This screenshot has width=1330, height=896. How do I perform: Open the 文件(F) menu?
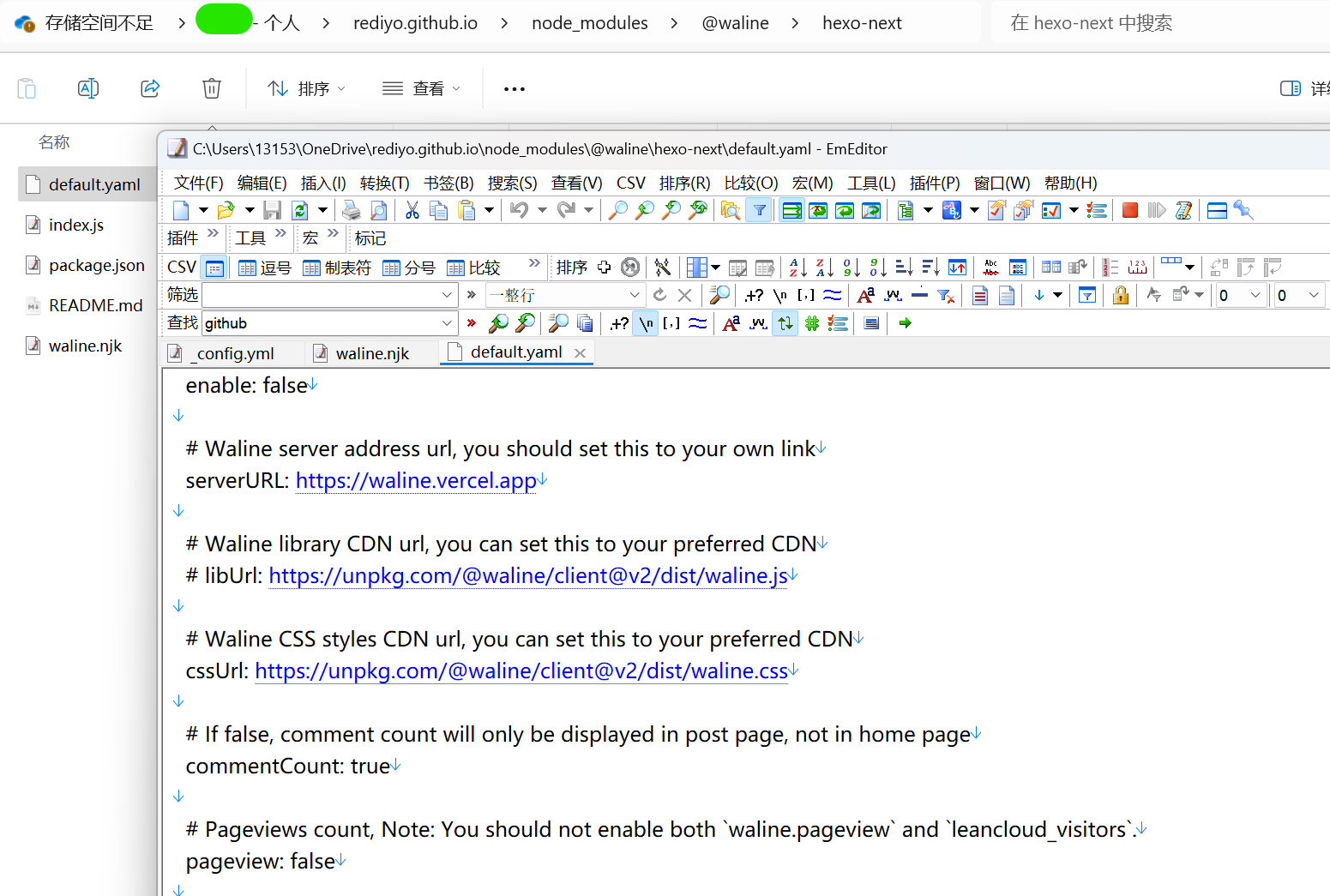[x=198, y=183]
